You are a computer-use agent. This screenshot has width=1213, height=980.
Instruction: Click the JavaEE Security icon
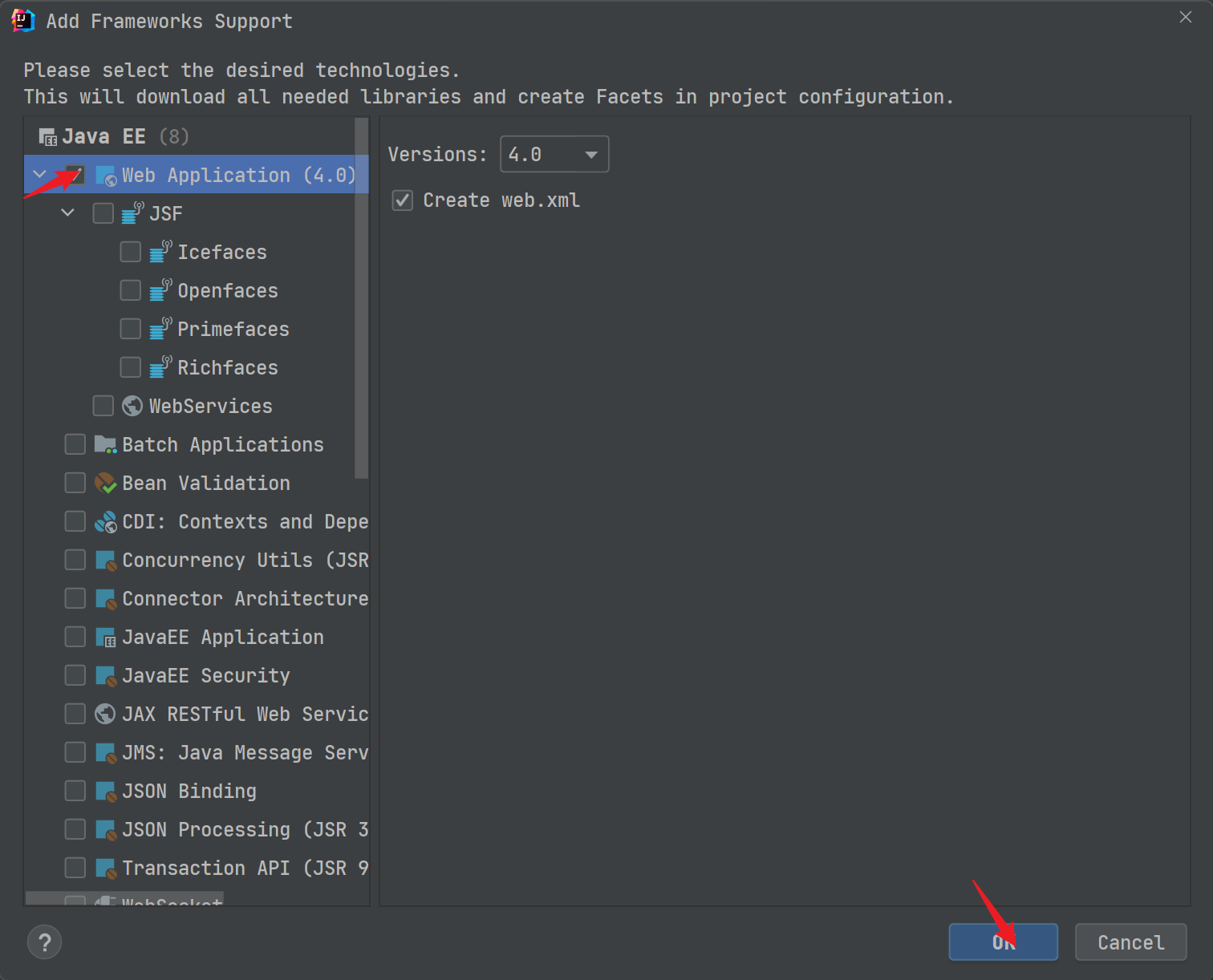pos(106,675)
